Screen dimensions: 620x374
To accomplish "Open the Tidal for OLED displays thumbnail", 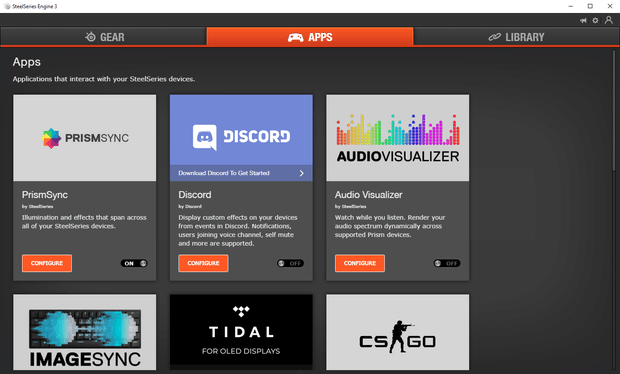I will pos(241,332).
